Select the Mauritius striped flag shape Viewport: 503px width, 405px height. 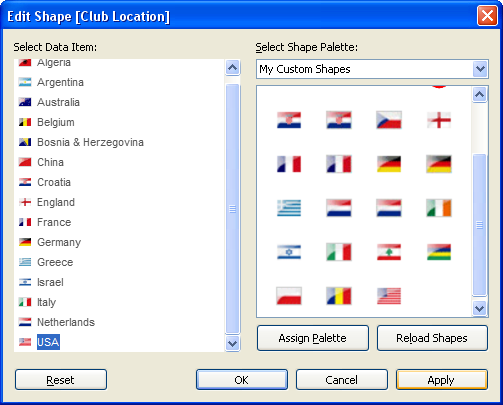(439, 252)
